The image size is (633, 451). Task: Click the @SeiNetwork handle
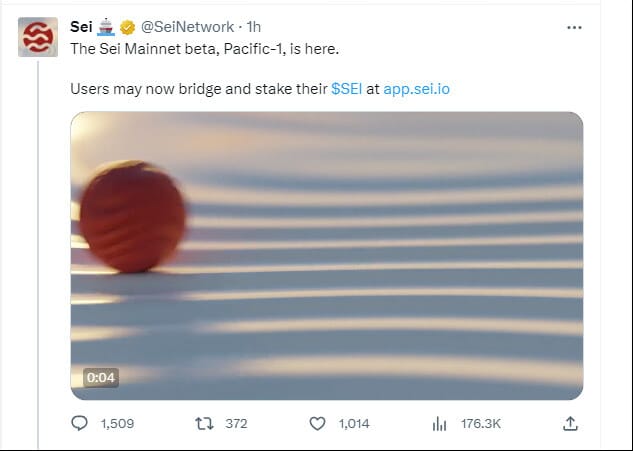tap(187, 27)
